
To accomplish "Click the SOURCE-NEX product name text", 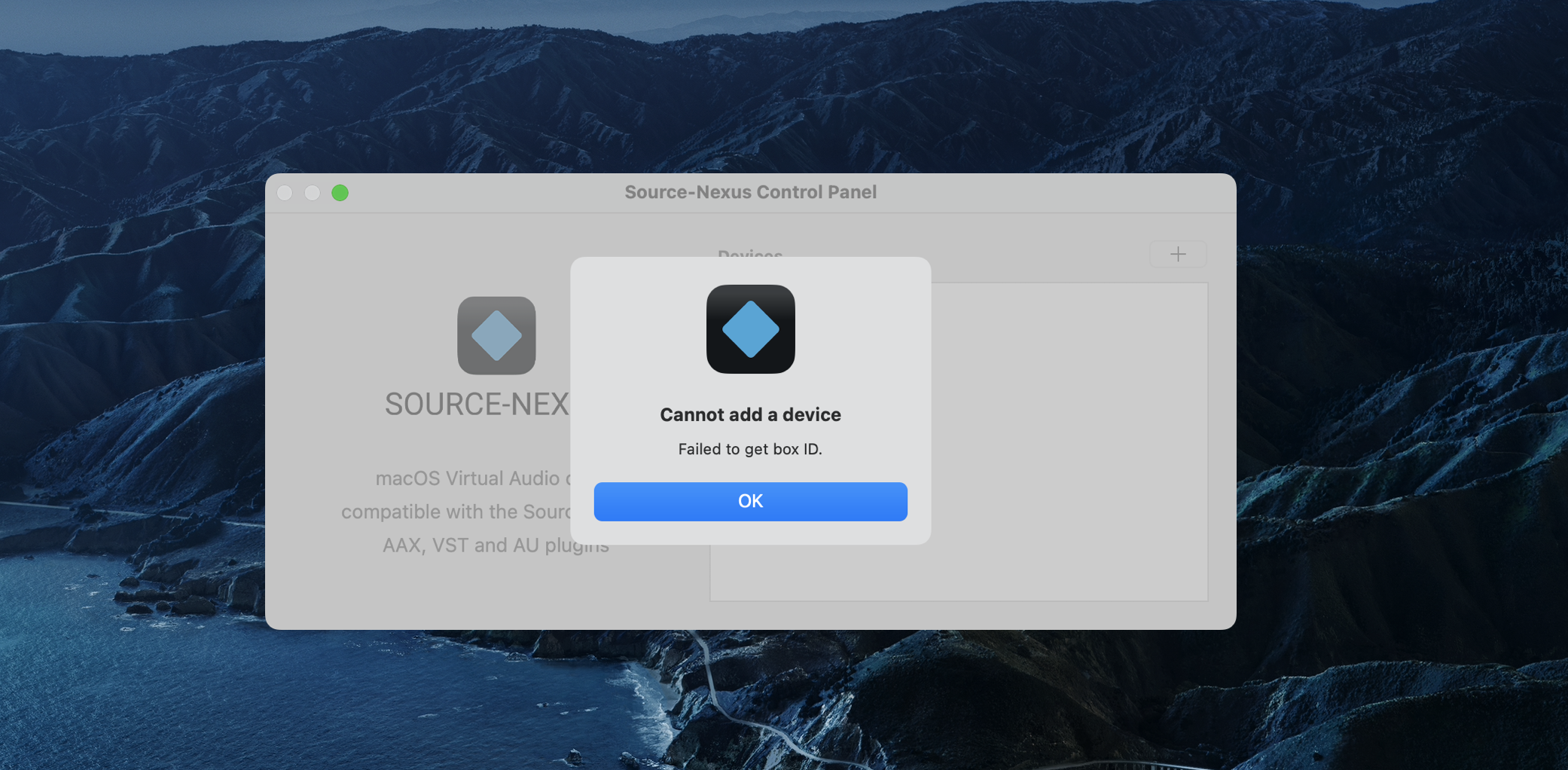I will coord(477,405).
